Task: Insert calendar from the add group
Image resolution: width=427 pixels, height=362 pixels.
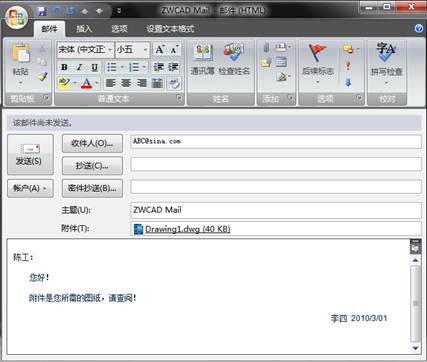Action: (x=281, y=62)
